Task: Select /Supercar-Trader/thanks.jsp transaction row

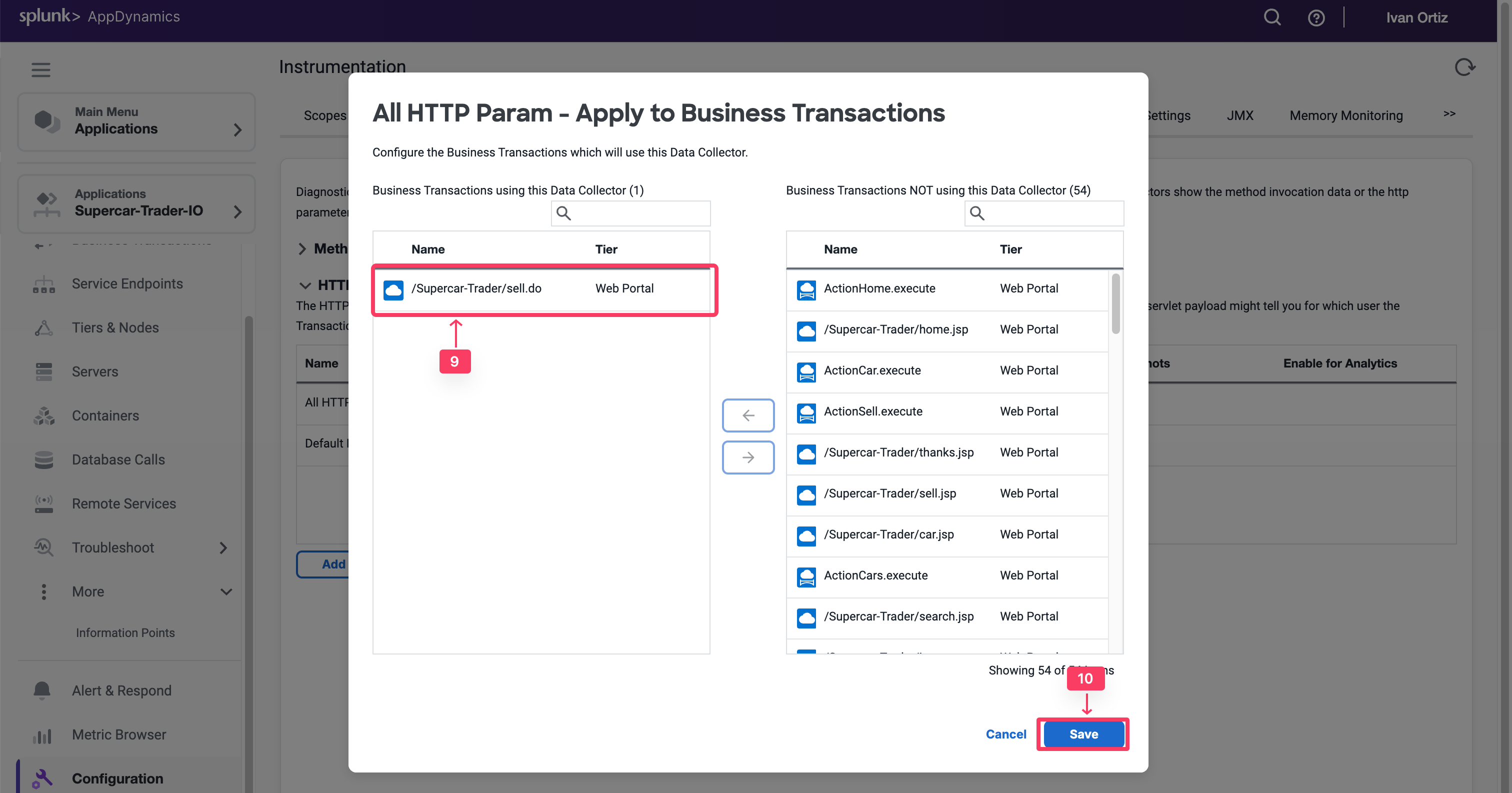Action: click(898, 452)
